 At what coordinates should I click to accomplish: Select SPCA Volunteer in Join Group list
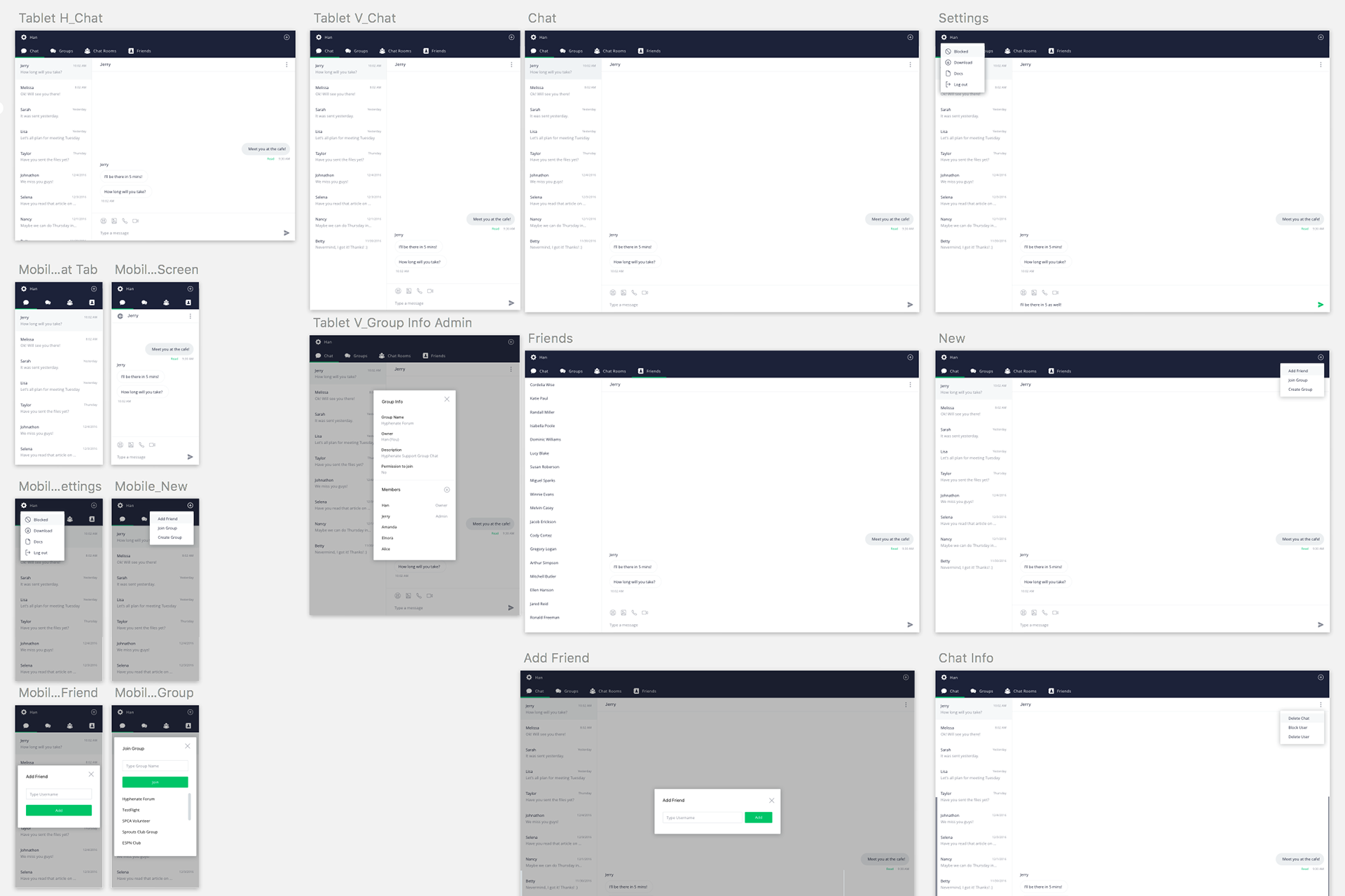(x=137, y=821)
